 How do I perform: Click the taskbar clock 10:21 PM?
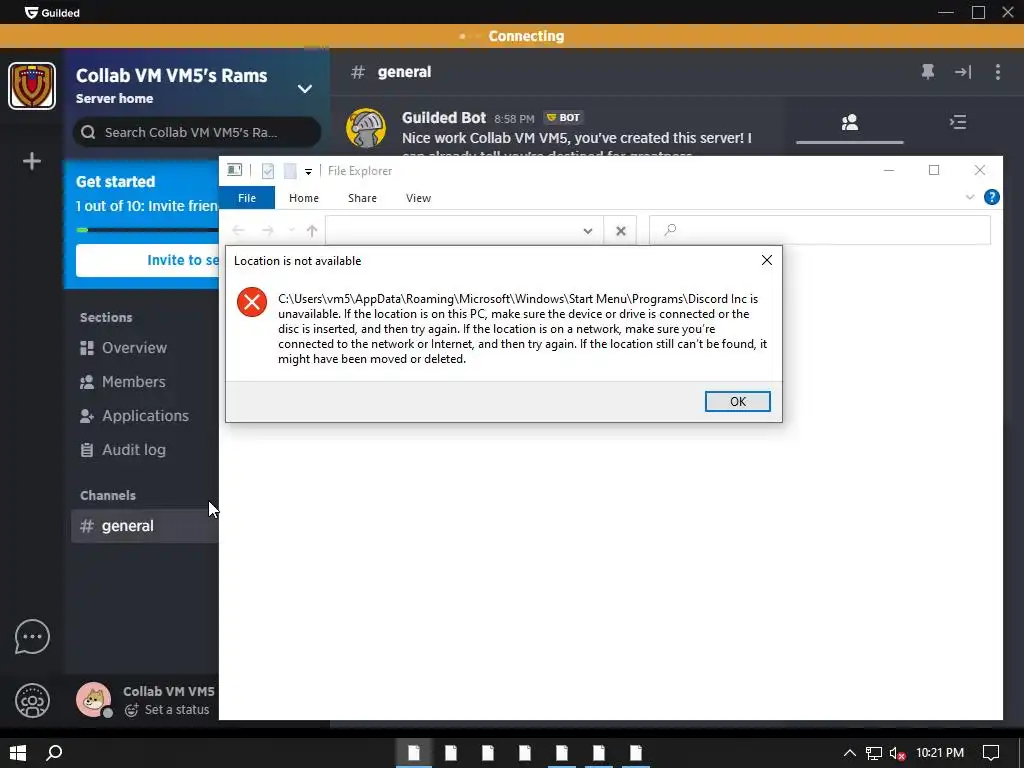(940, 753)
